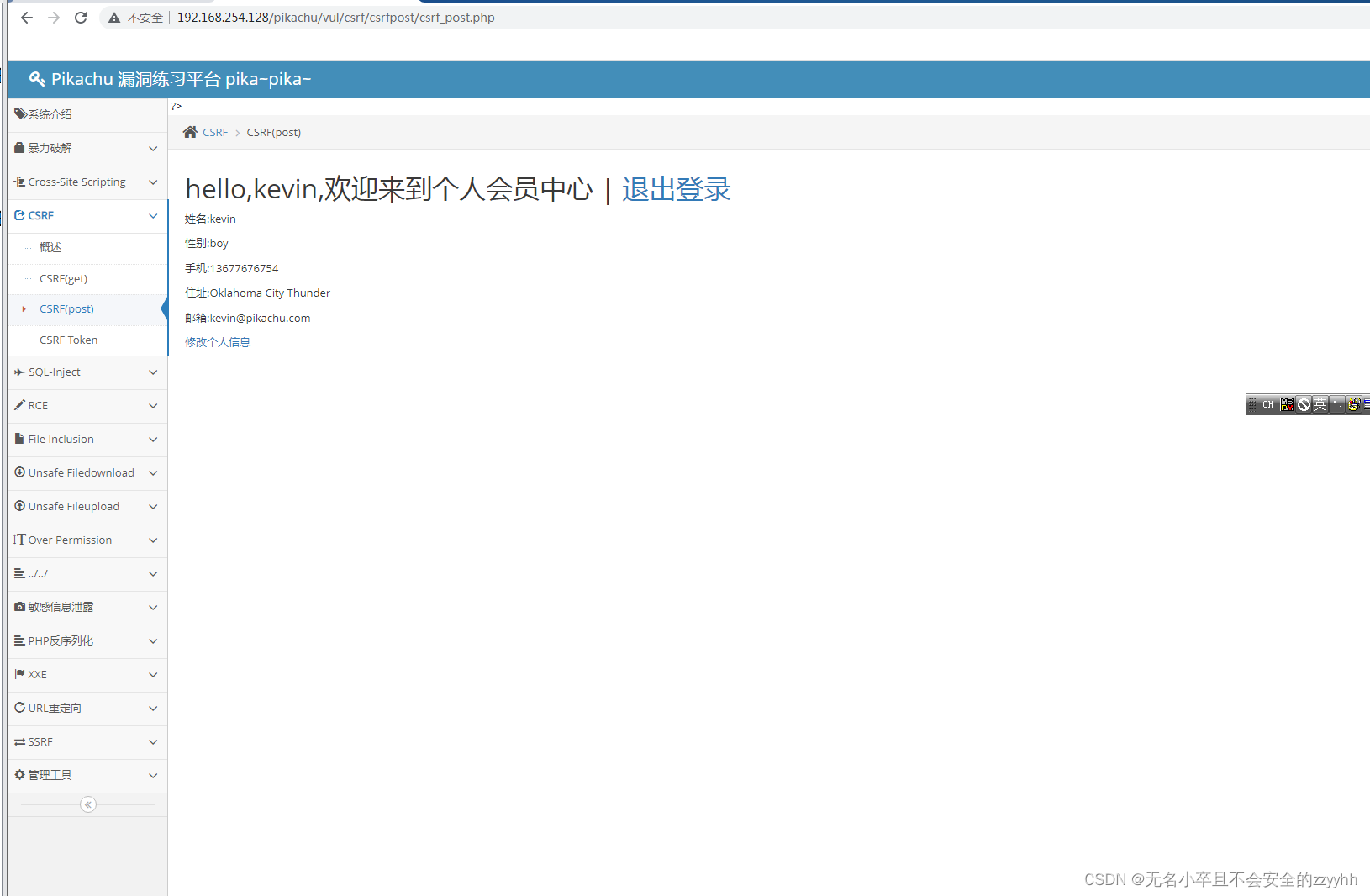Click the address text Oklahoma City Thunder
The image size is (1370, 896).
[x=270, y=293]
